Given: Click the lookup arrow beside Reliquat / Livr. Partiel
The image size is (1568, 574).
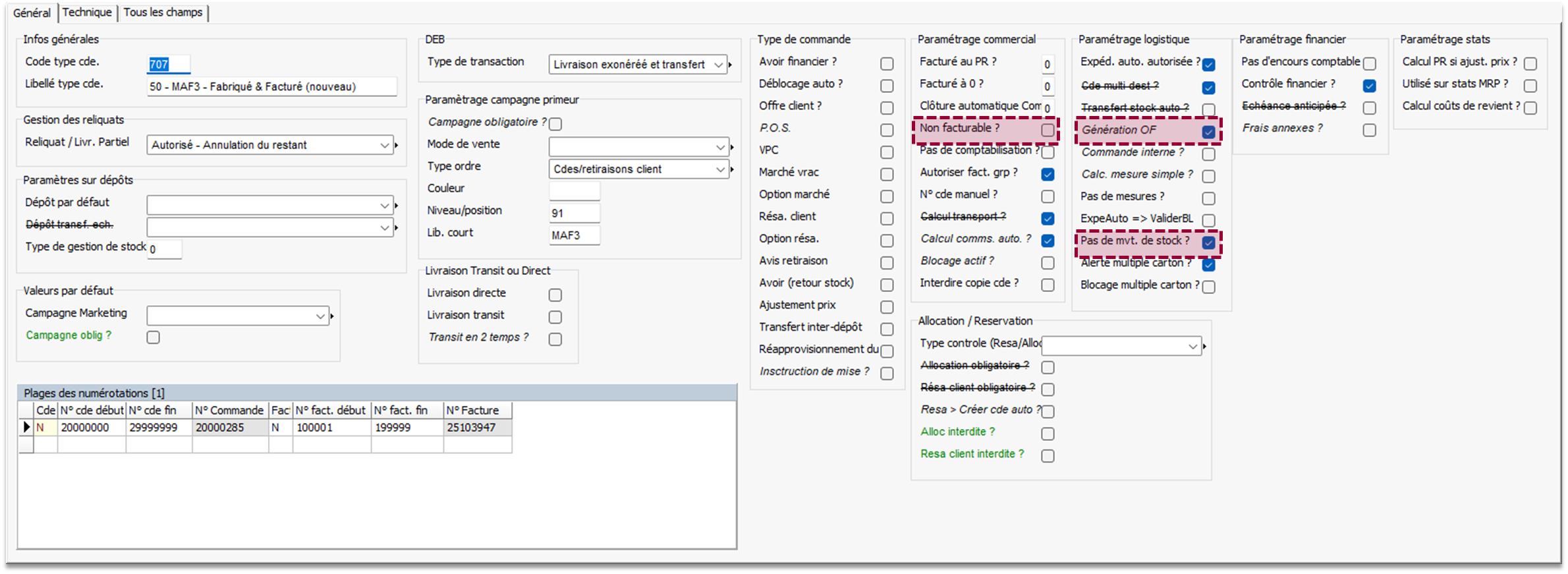Looking at the screenshot, I should tap(396, 145).
